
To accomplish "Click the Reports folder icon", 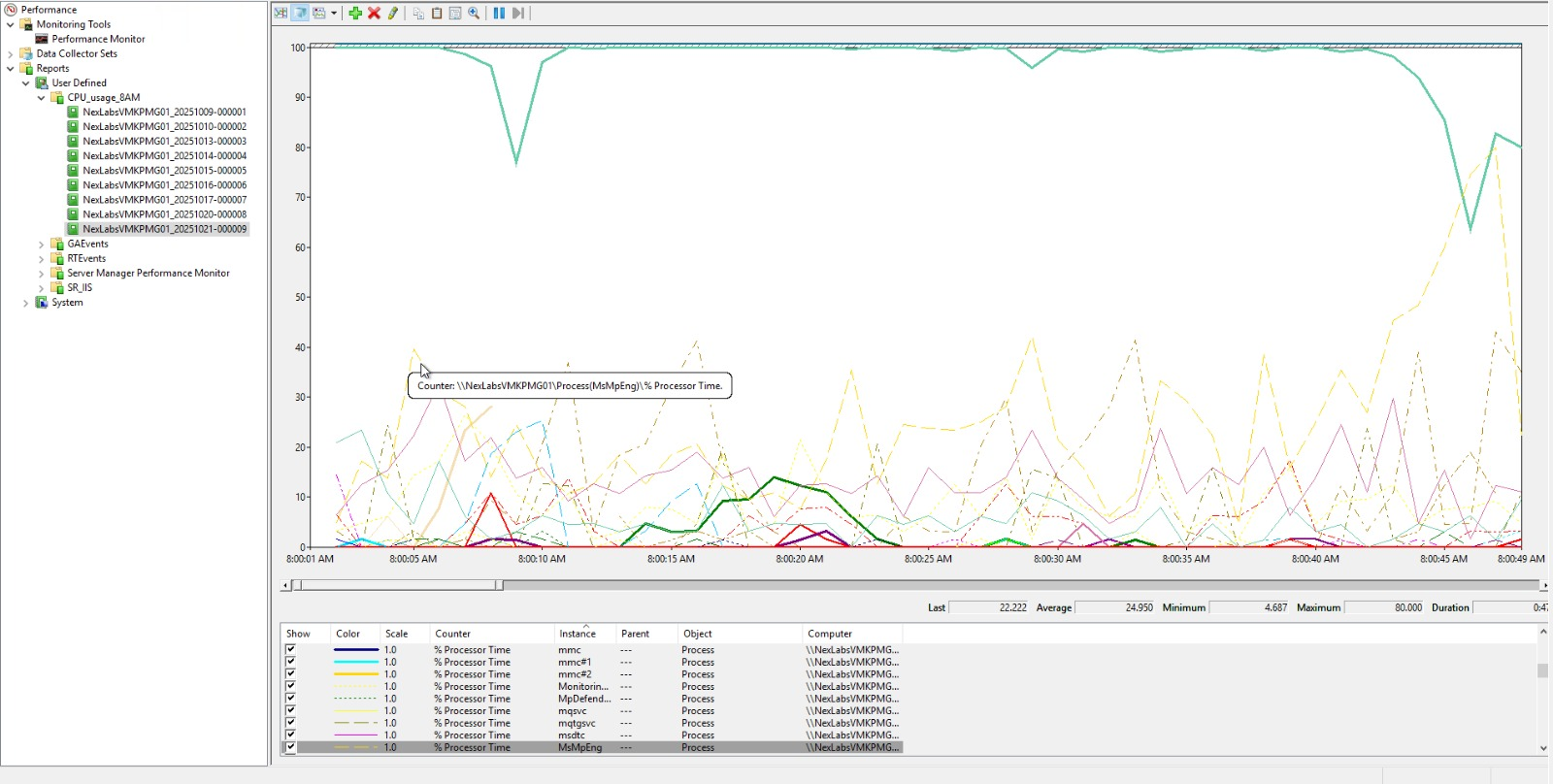I will pos(26,68).
